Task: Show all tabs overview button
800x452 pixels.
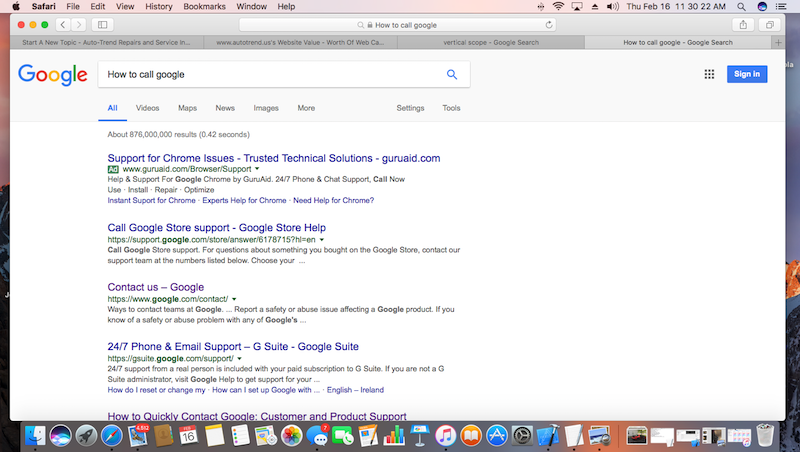Action: 769,24
